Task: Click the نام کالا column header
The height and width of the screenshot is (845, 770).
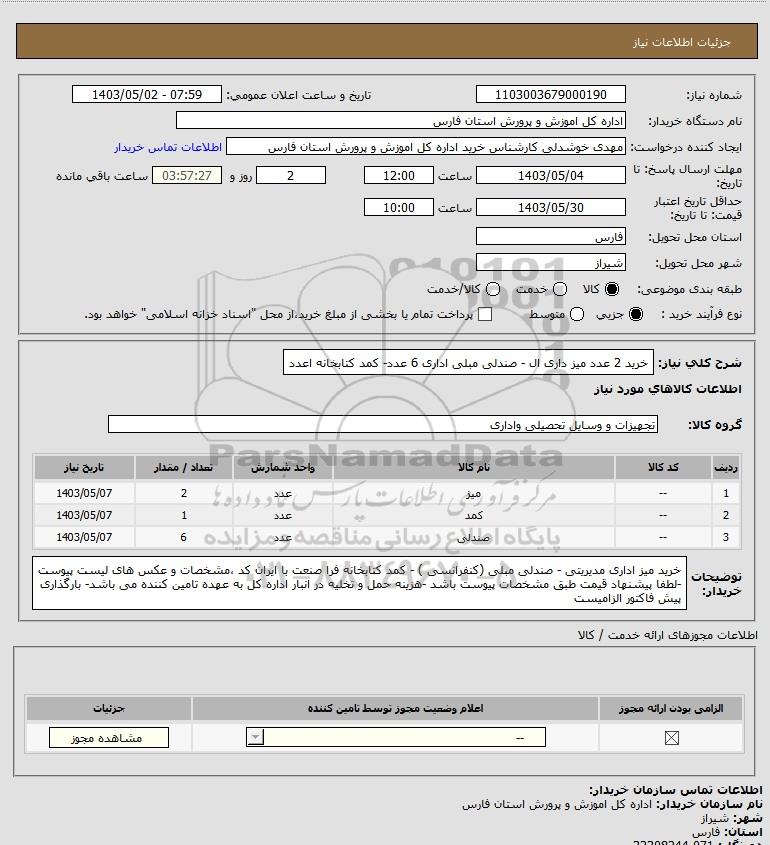Action: (x=474, y=467)
